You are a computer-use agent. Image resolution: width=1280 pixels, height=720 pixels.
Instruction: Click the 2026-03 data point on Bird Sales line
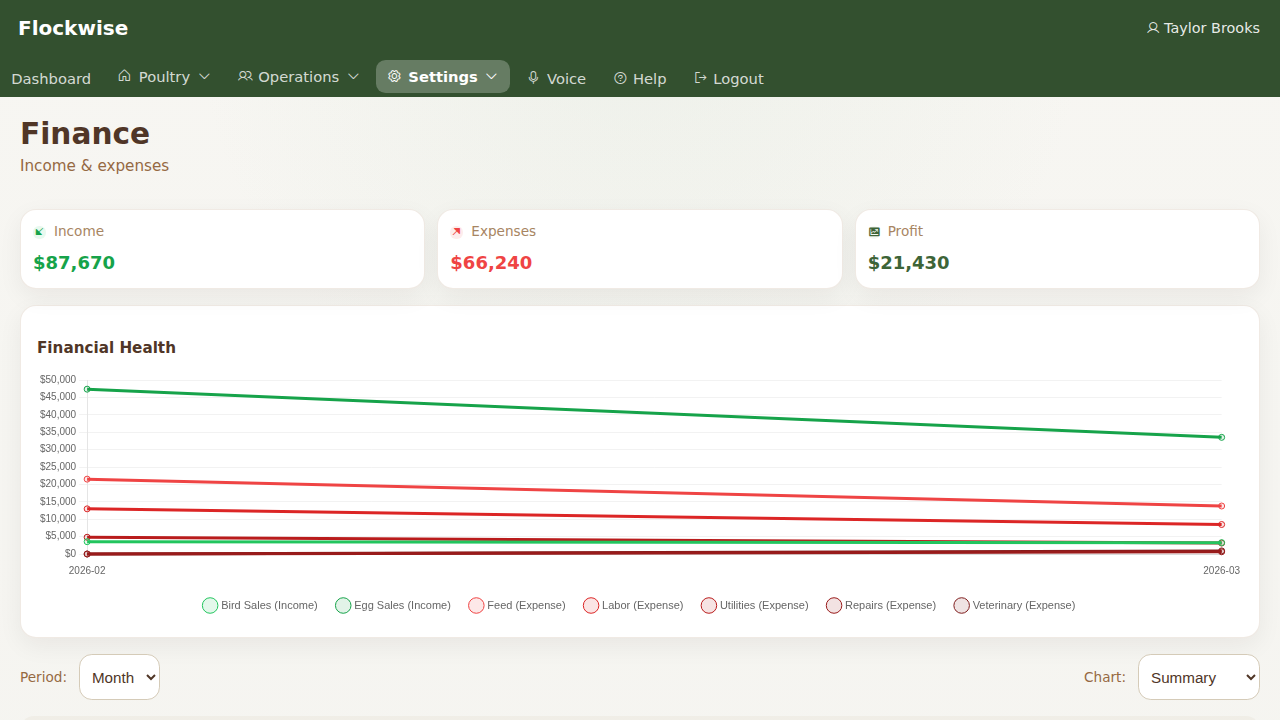pos(1221,437)
